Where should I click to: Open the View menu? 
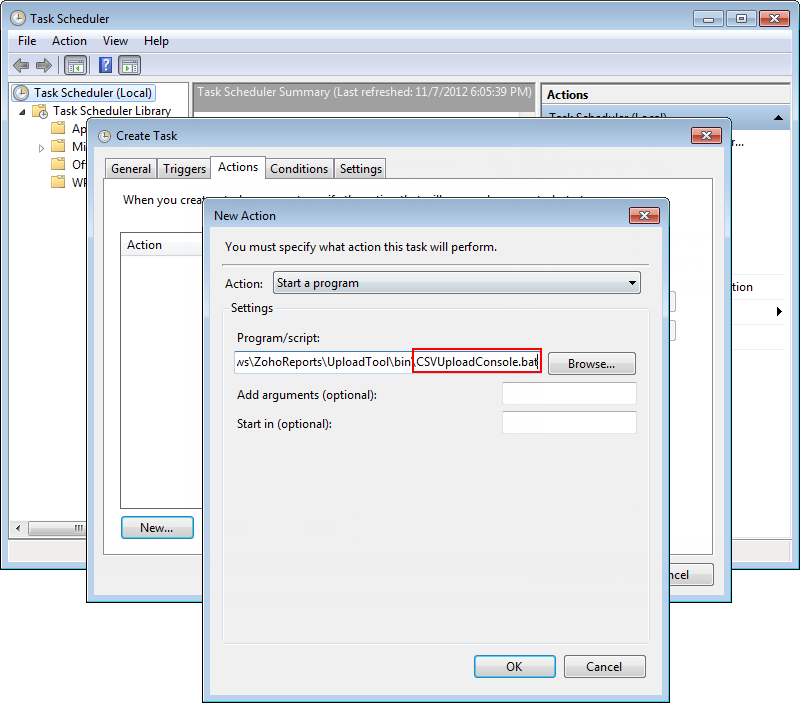[115, 41]
